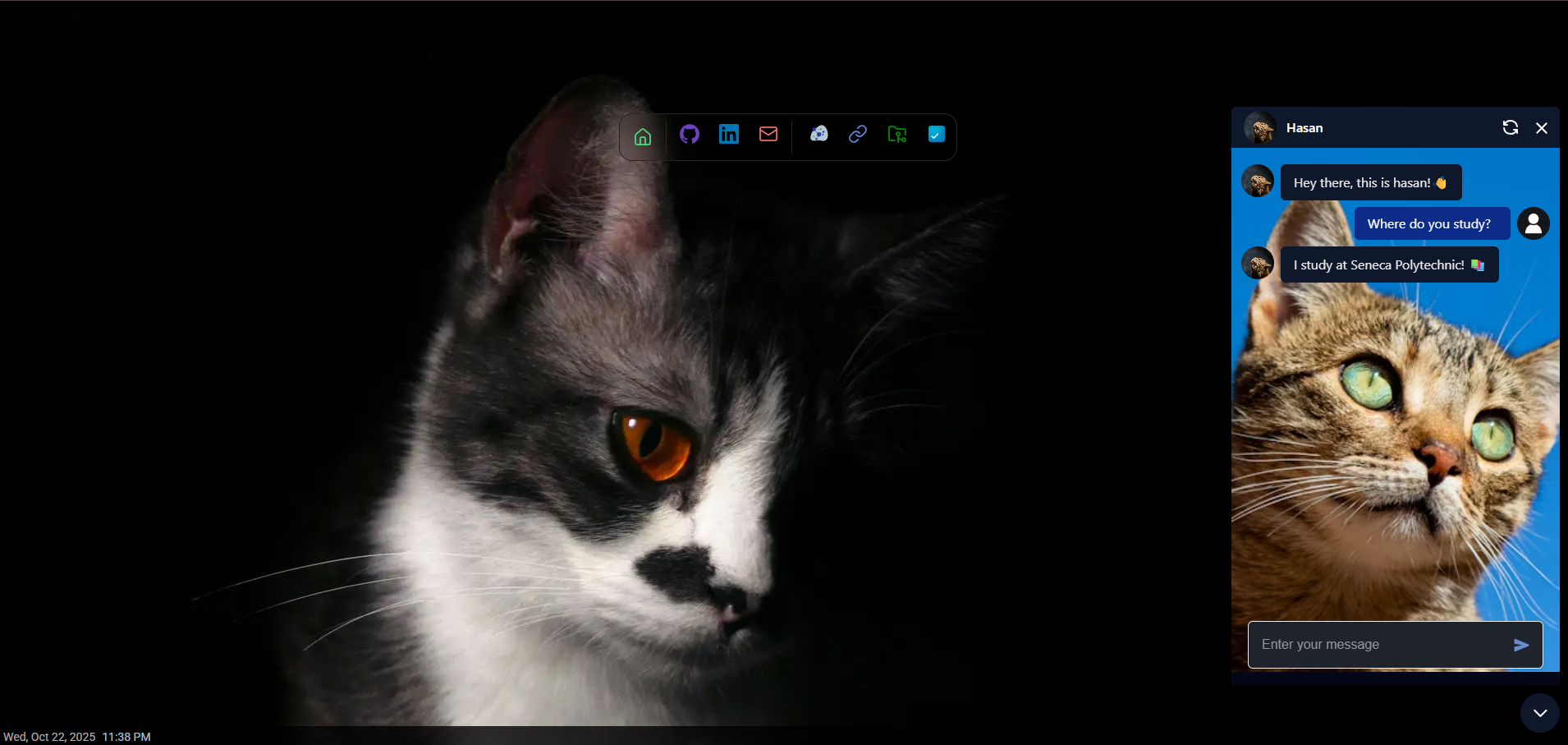Reset the chat with the refresh icon

coord(1510,128)
